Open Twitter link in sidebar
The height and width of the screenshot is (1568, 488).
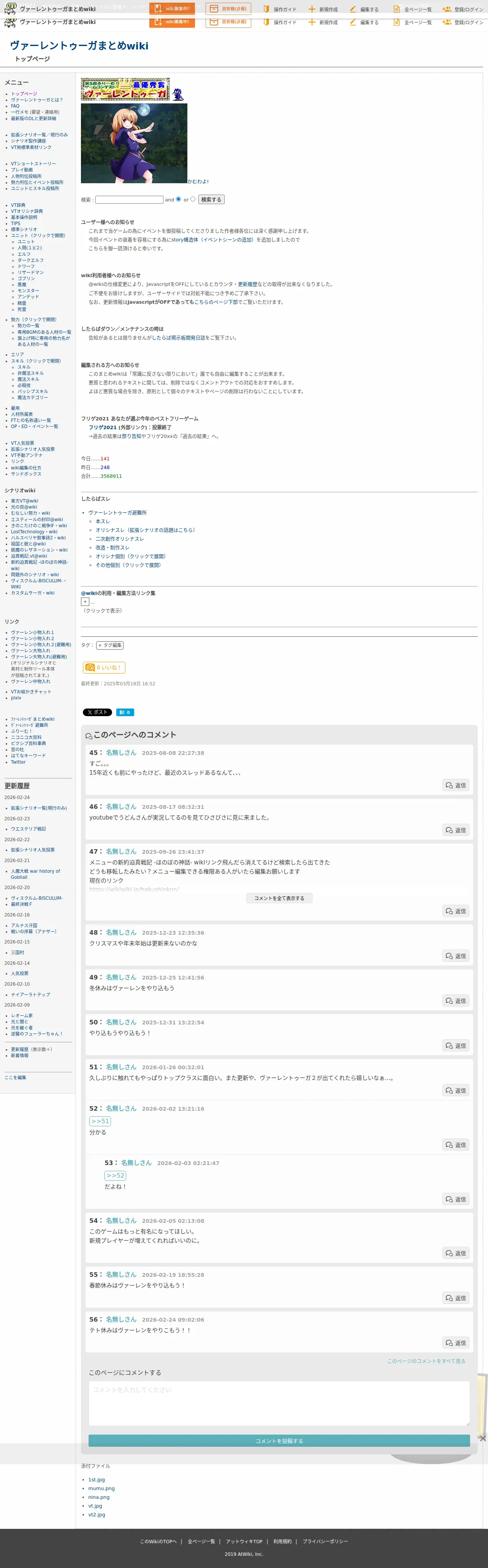point(18,761)
